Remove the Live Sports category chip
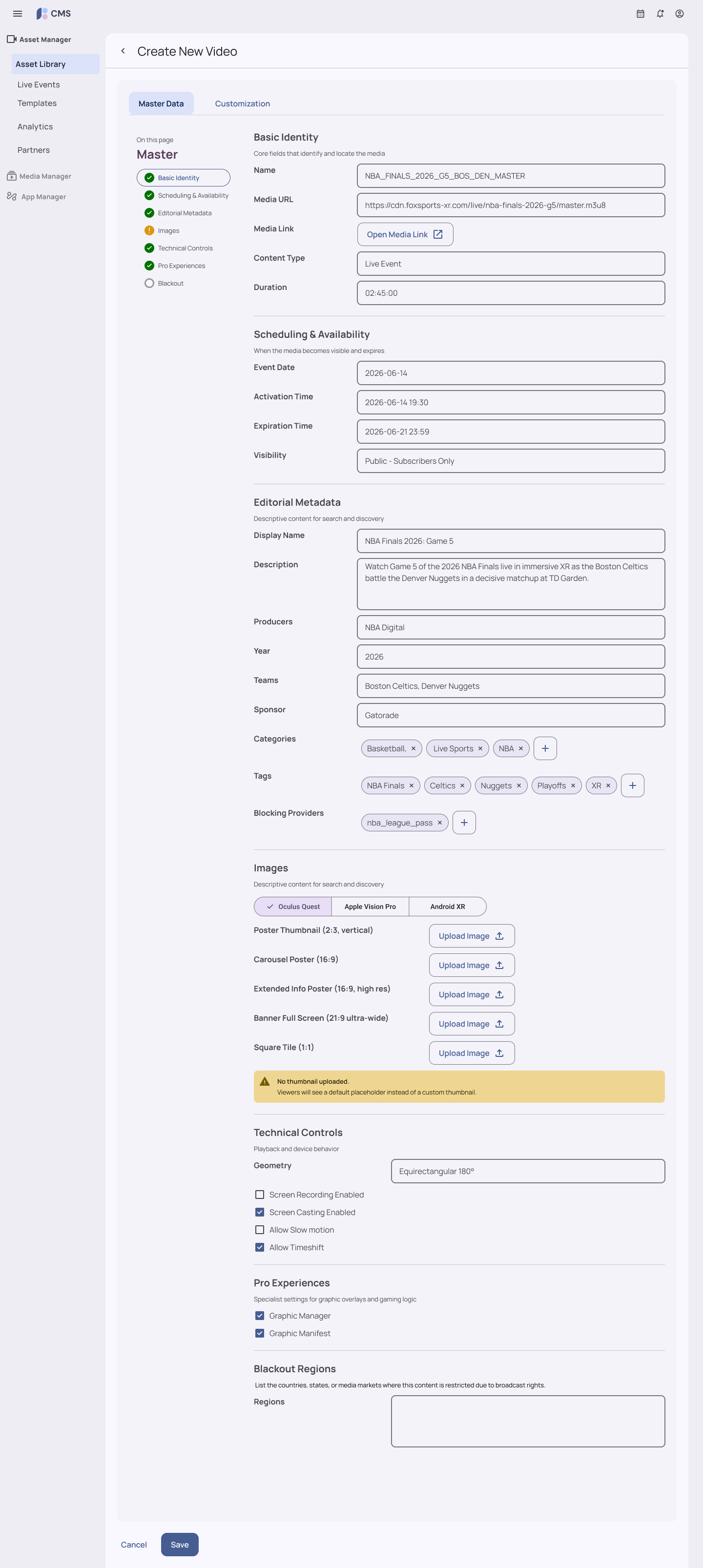Screen dimensions: 703x1568 pos(480,748)
